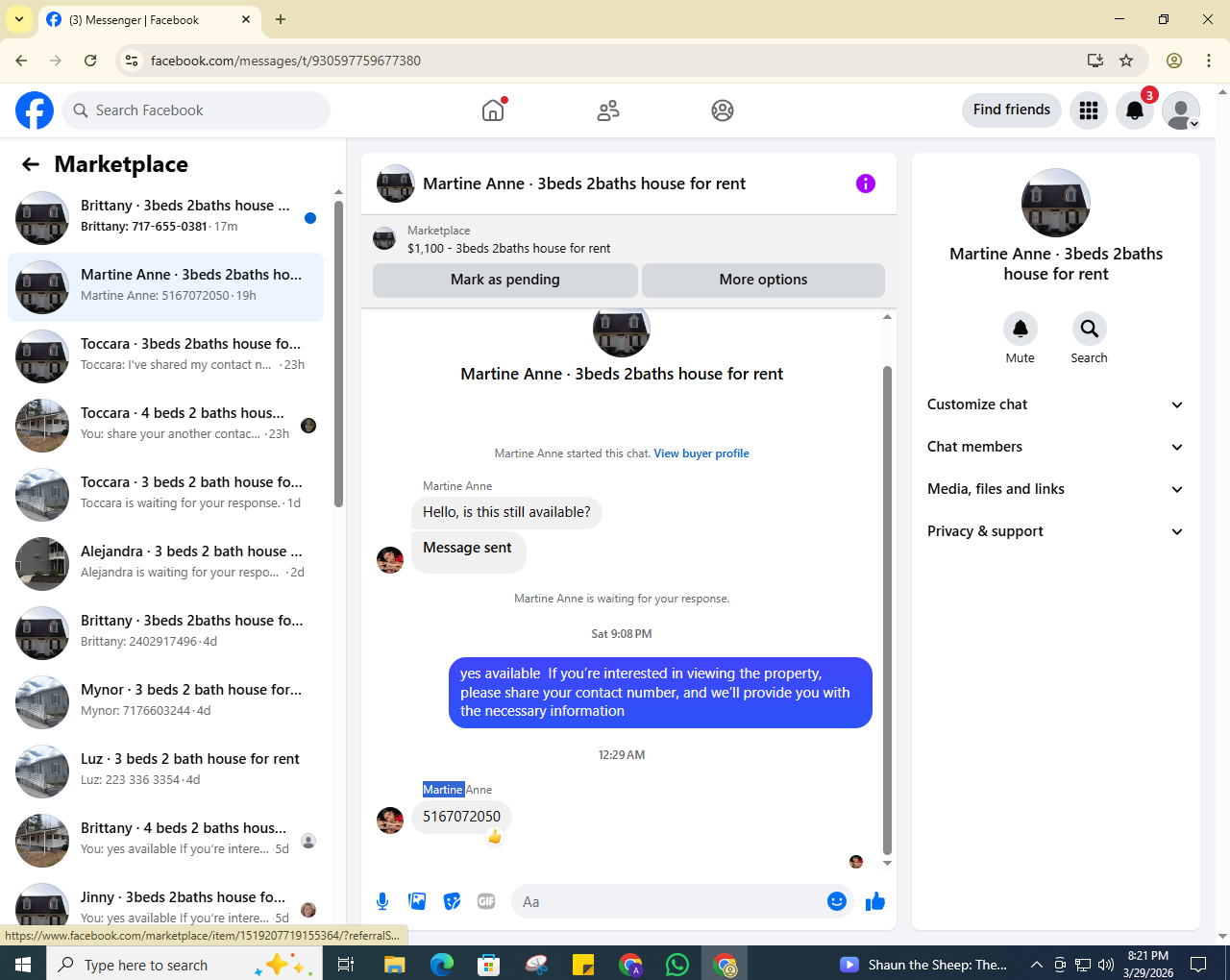The height and width of the screenshot is (980, 1230).
Task: Open Toccara 3beds 2baths house chat
Action: coord(165,356)
